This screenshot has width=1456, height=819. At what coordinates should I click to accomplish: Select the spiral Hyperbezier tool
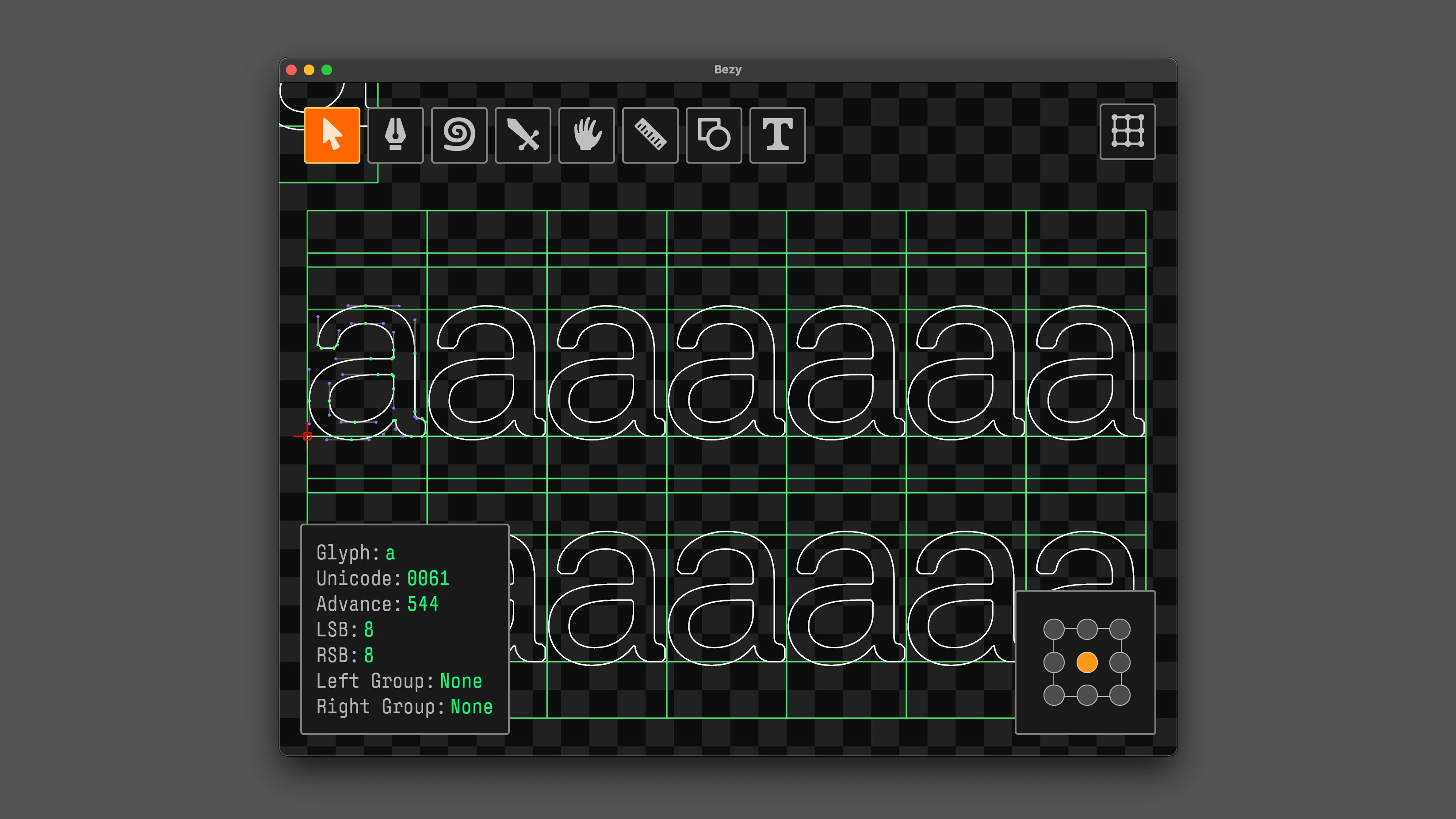tap(459, 135)
